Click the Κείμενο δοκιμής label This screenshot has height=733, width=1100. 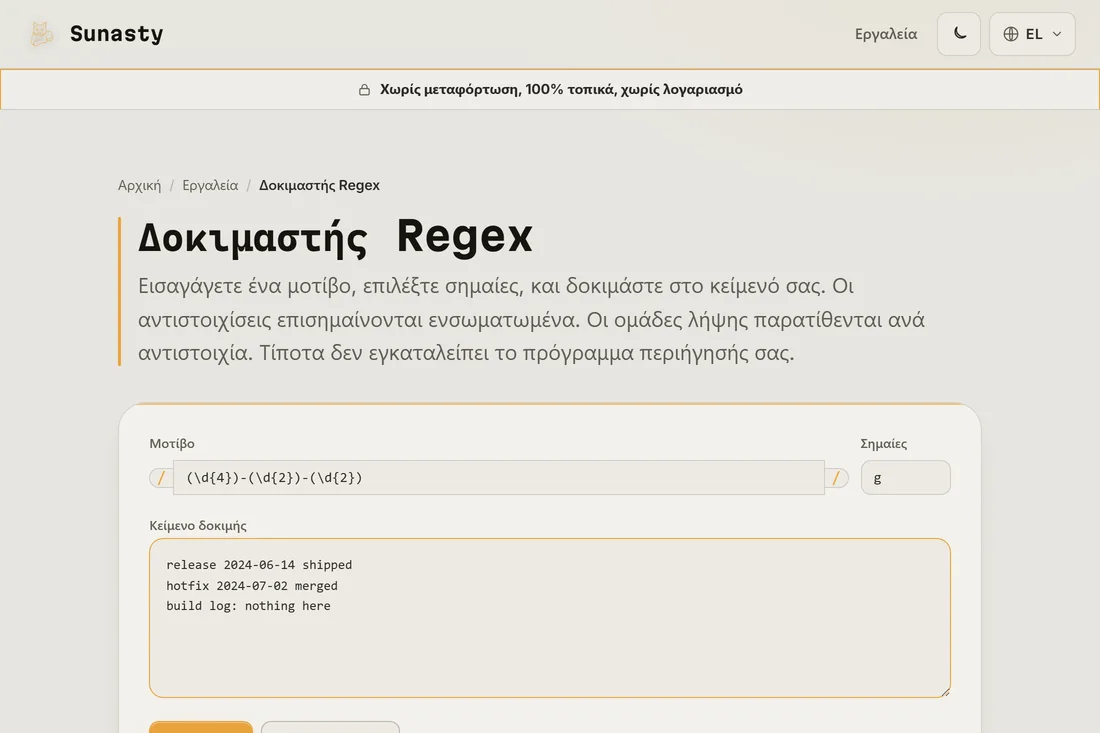[198, 525]
